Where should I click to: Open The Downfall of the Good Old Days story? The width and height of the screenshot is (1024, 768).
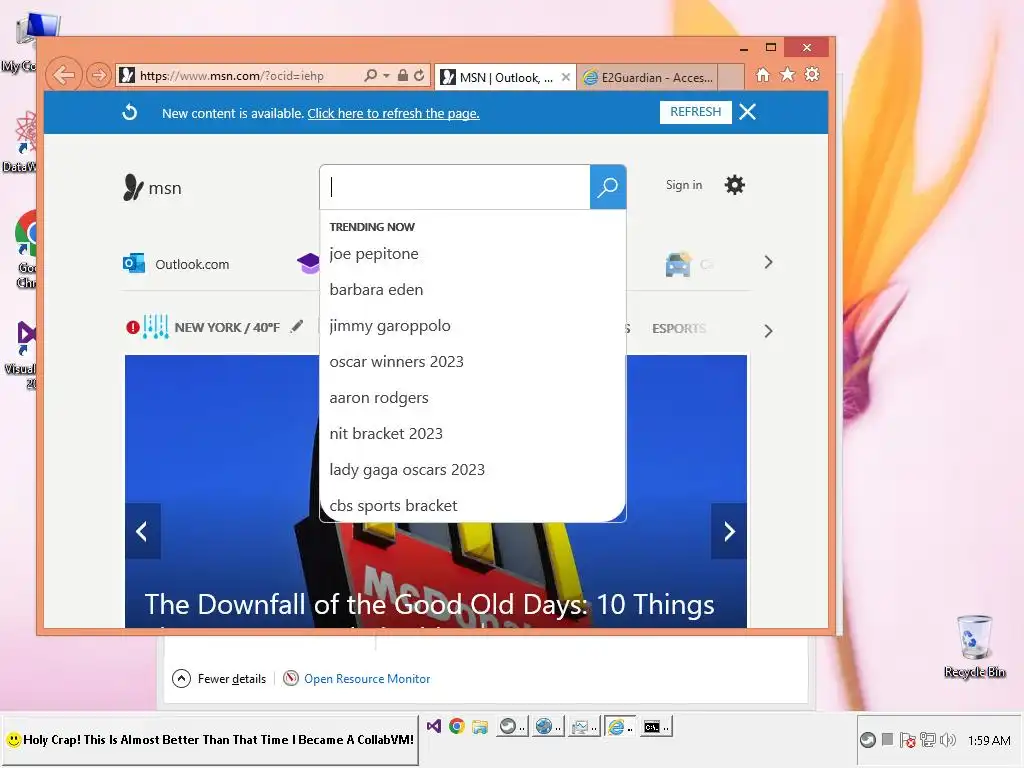[x=429, y=605]
